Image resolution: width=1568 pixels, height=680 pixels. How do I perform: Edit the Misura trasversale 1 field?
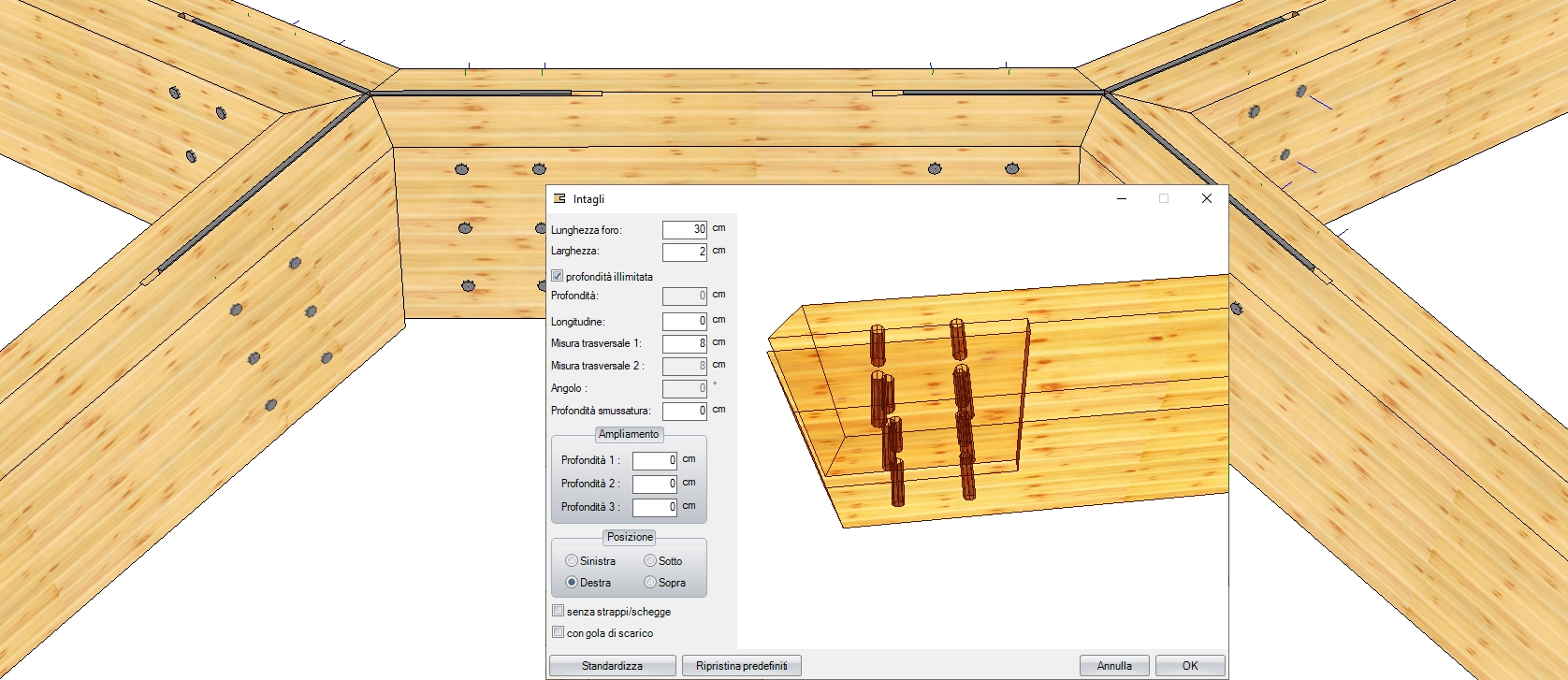[x=684, y=343]
